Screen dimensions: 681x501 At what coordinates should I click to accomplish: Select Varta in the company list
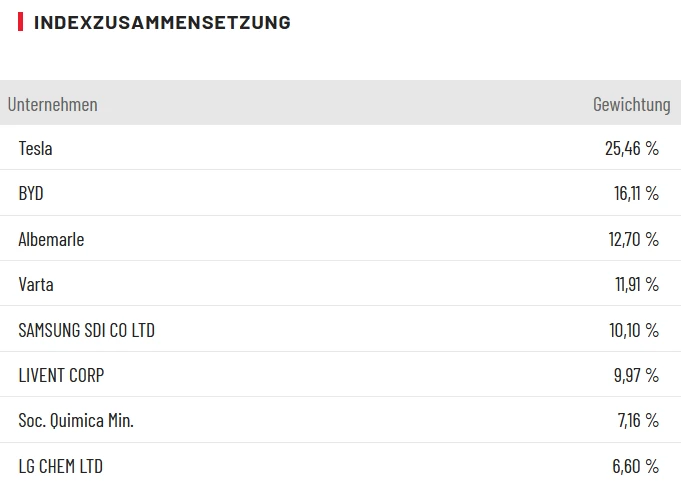[x=36, y=285]
